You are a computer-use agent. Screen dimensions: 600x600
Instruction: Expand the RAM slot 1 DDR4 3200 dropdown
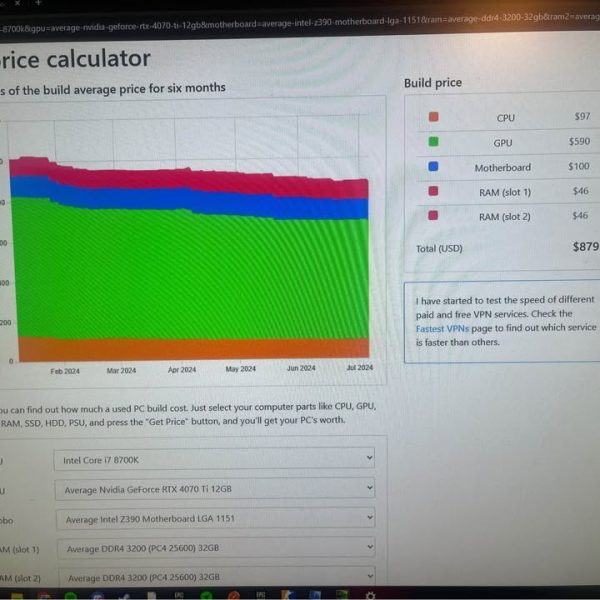pos(214,549)
